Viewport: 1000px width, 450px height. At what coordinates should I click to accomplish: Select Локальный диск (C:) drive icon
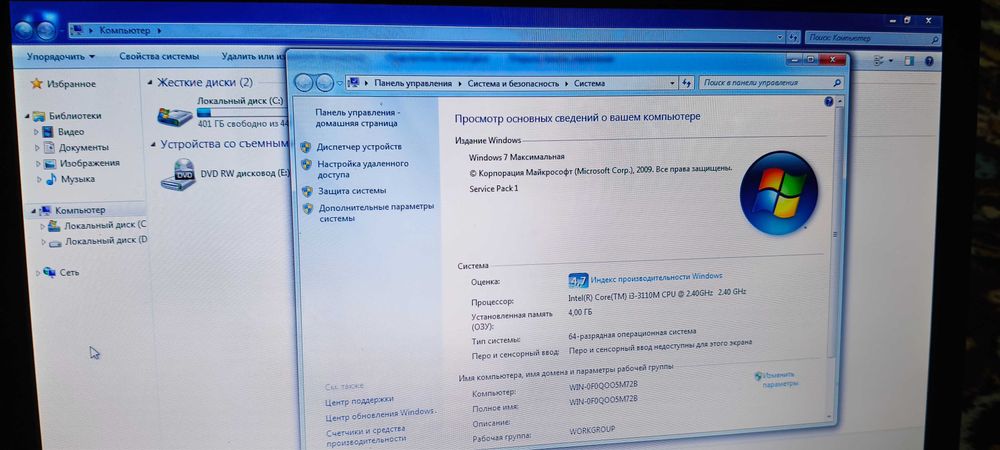click(175, 115)
